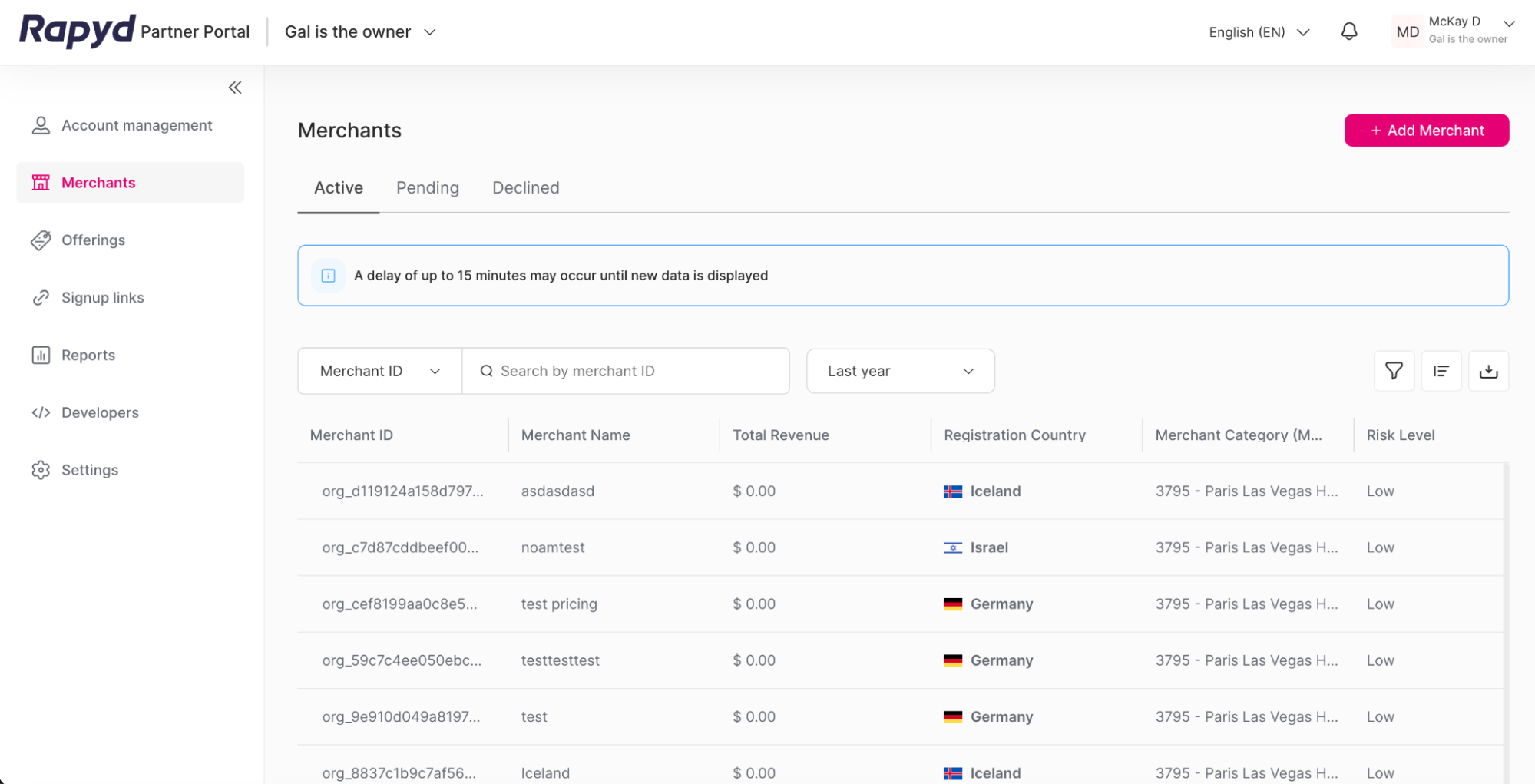
Task: Open the McKay D account menu
Action: coord(1454,31)
